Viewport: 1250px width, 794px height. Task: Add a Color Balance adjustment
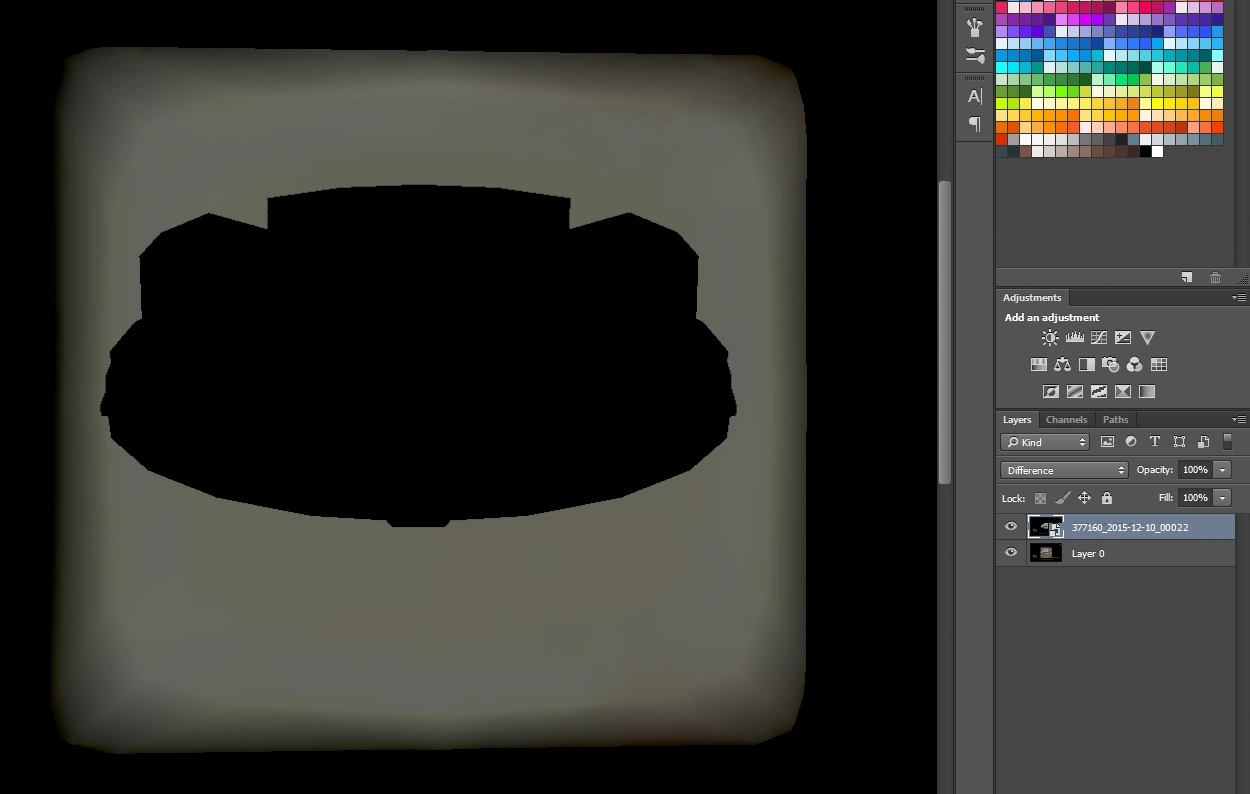point(1063,365)
